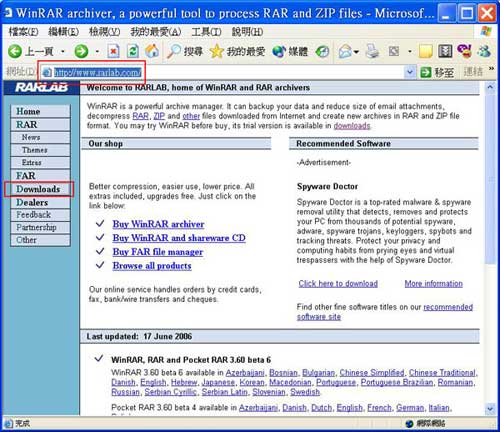
Task: Click the IE Back arrow icon
Action: [15, 51]
